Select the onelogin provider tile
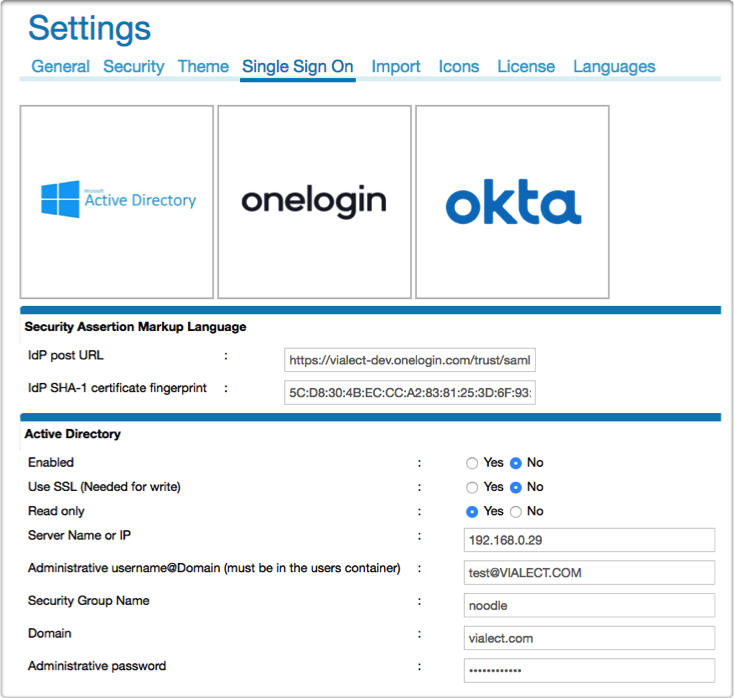Image resolution: width=734 pixels, height=698 pixels. pos(315,202)
